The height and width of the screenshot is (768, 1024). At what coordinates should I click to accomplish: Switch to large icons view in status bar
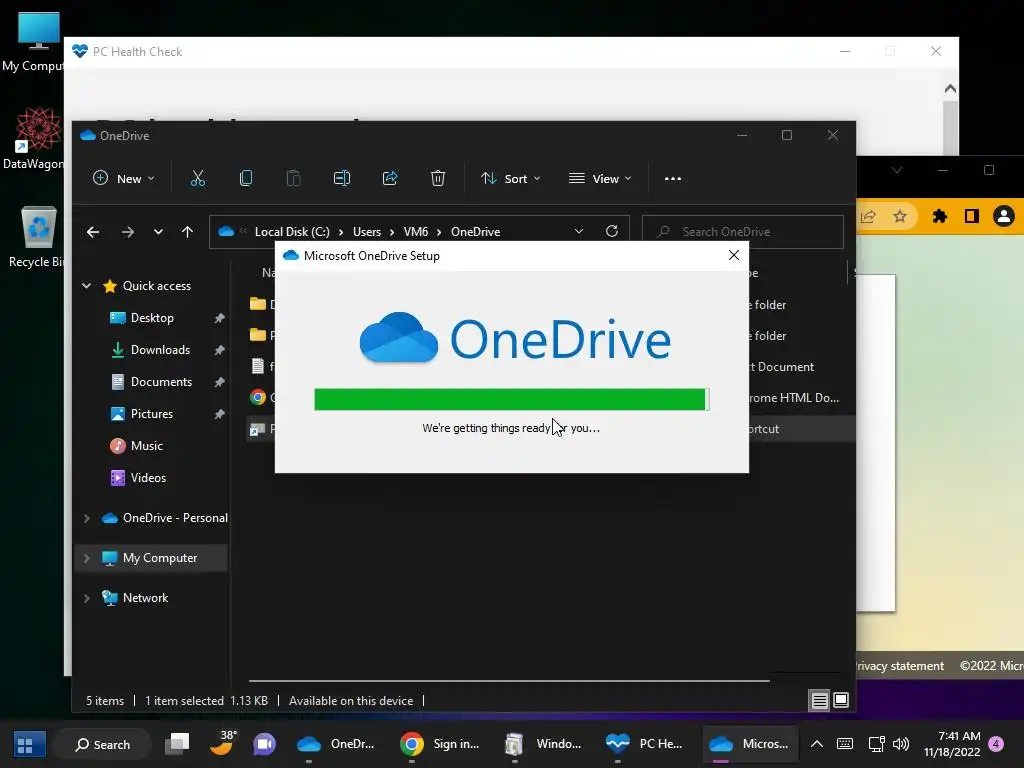pyautogui.click(x=841, y=701)
